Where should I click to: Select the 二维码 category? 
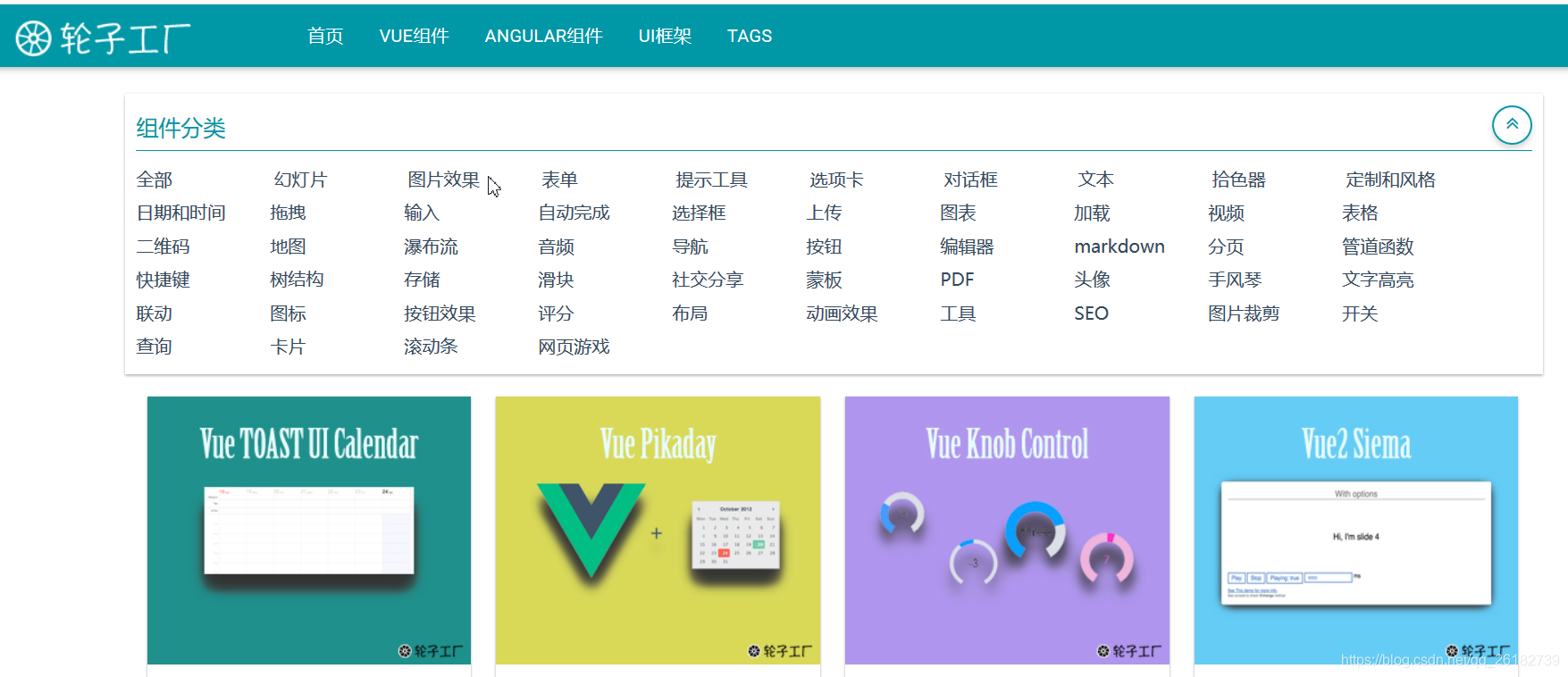(x=163, y=247)
